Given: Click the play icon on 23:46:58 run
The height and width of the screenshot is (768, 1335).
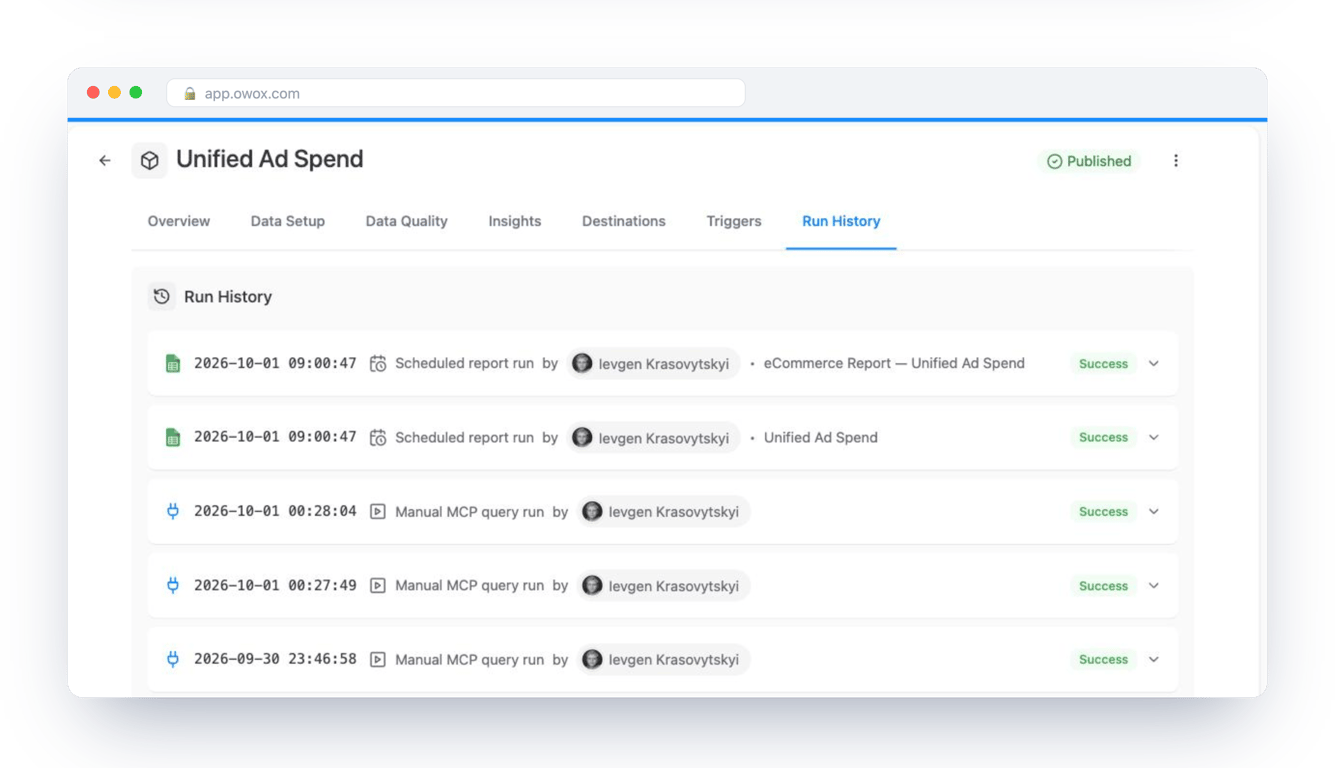Looking at the screenshot, I should [378, 659].
